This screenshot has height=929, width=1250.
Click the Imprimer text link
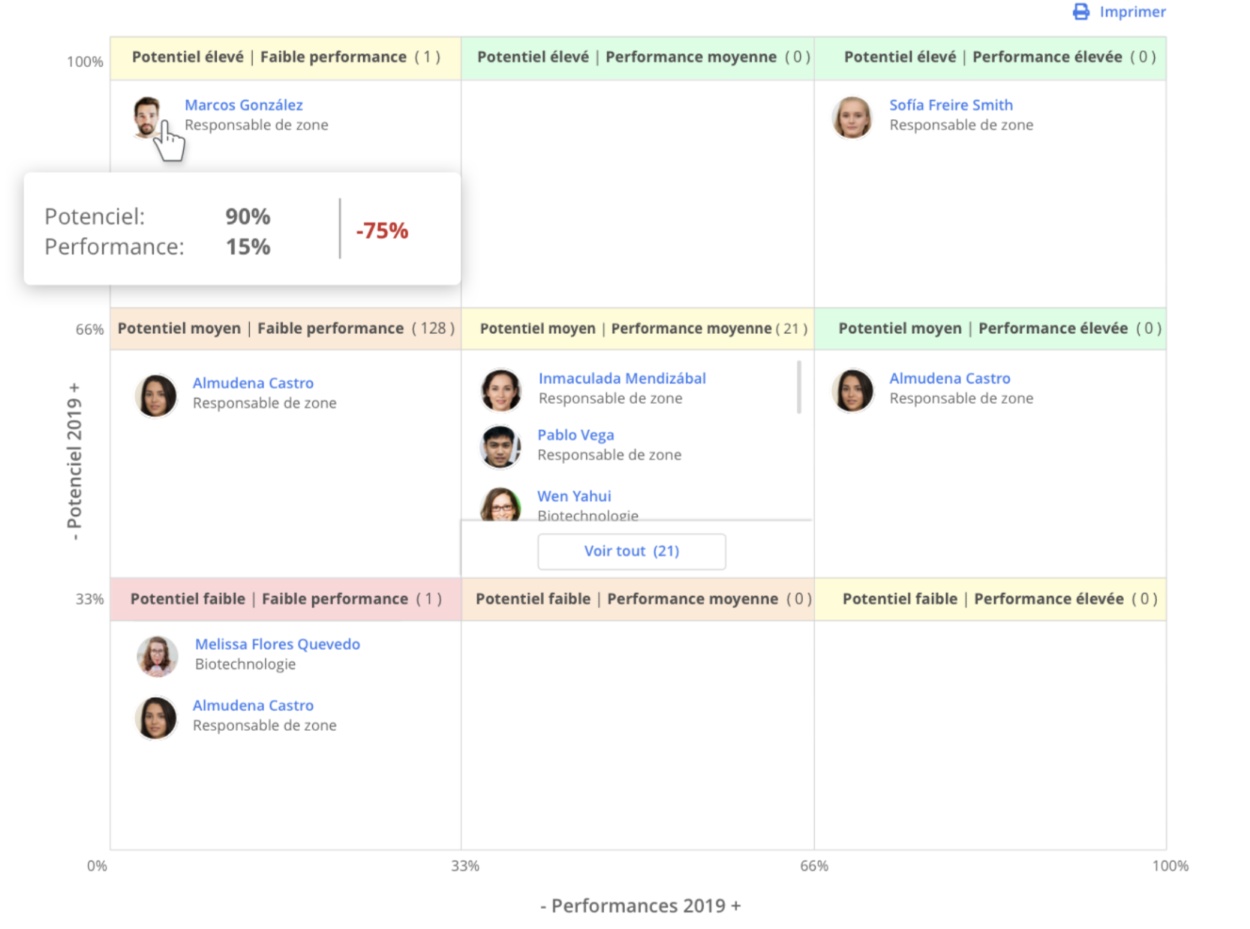[1132, 12]
